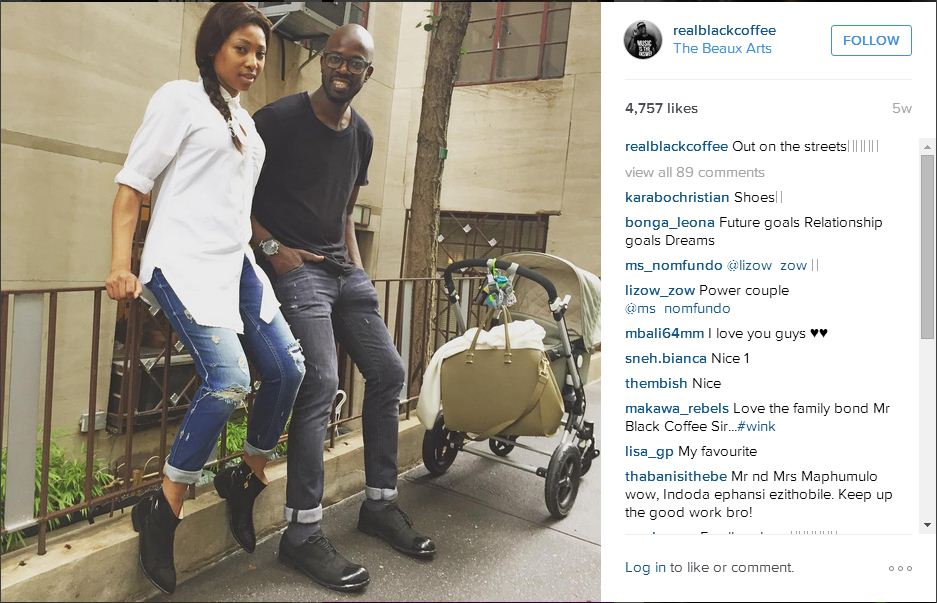Open the @ms nomfundo mention link
The width and height of the screenshot is (937, 603).
(x=678, y=308)
